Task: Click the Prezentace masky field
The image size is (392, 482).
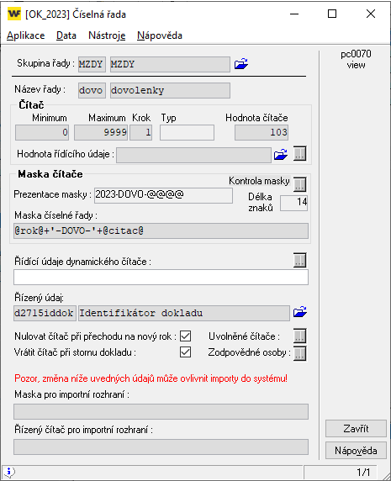Action: point(163,195)
